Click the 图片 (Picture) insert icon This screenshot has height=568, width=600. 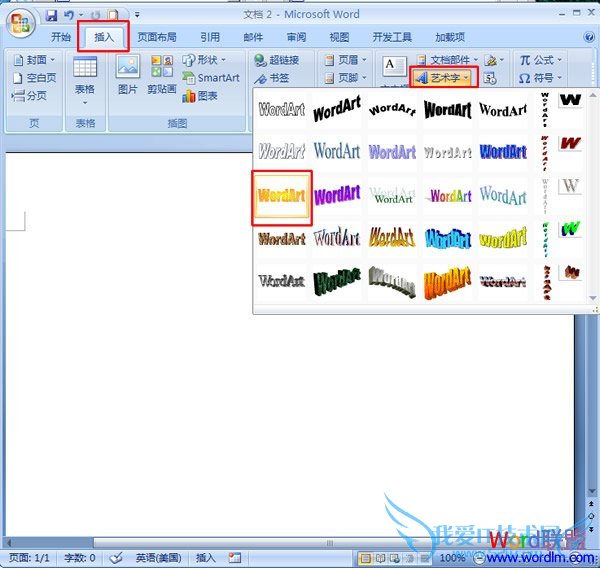pyautogui.click(x=128, y=76)
